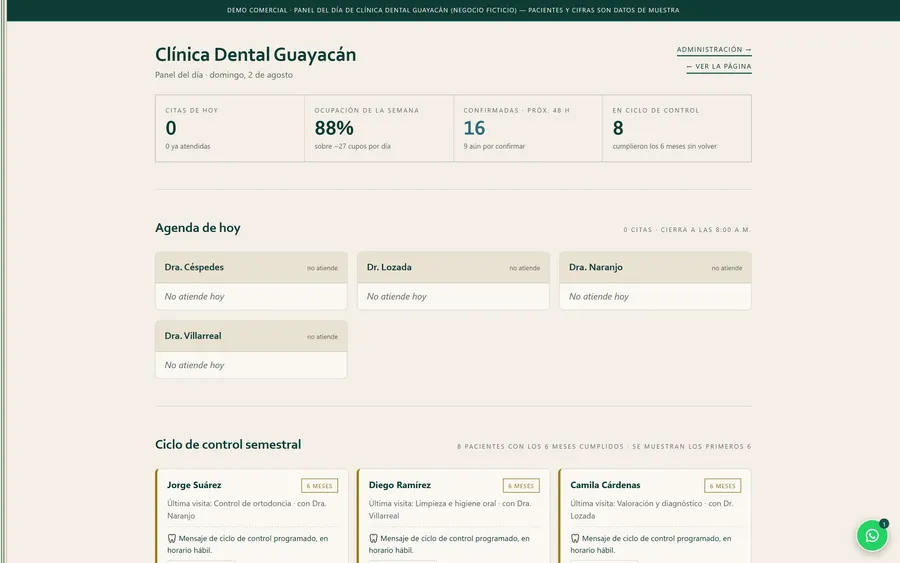The width and height of the screenshot is (900, 563).
Task: Click '0 CITAS · CIERRA A LAS 8:00 A.M.'
Action: tap(687, 230)
